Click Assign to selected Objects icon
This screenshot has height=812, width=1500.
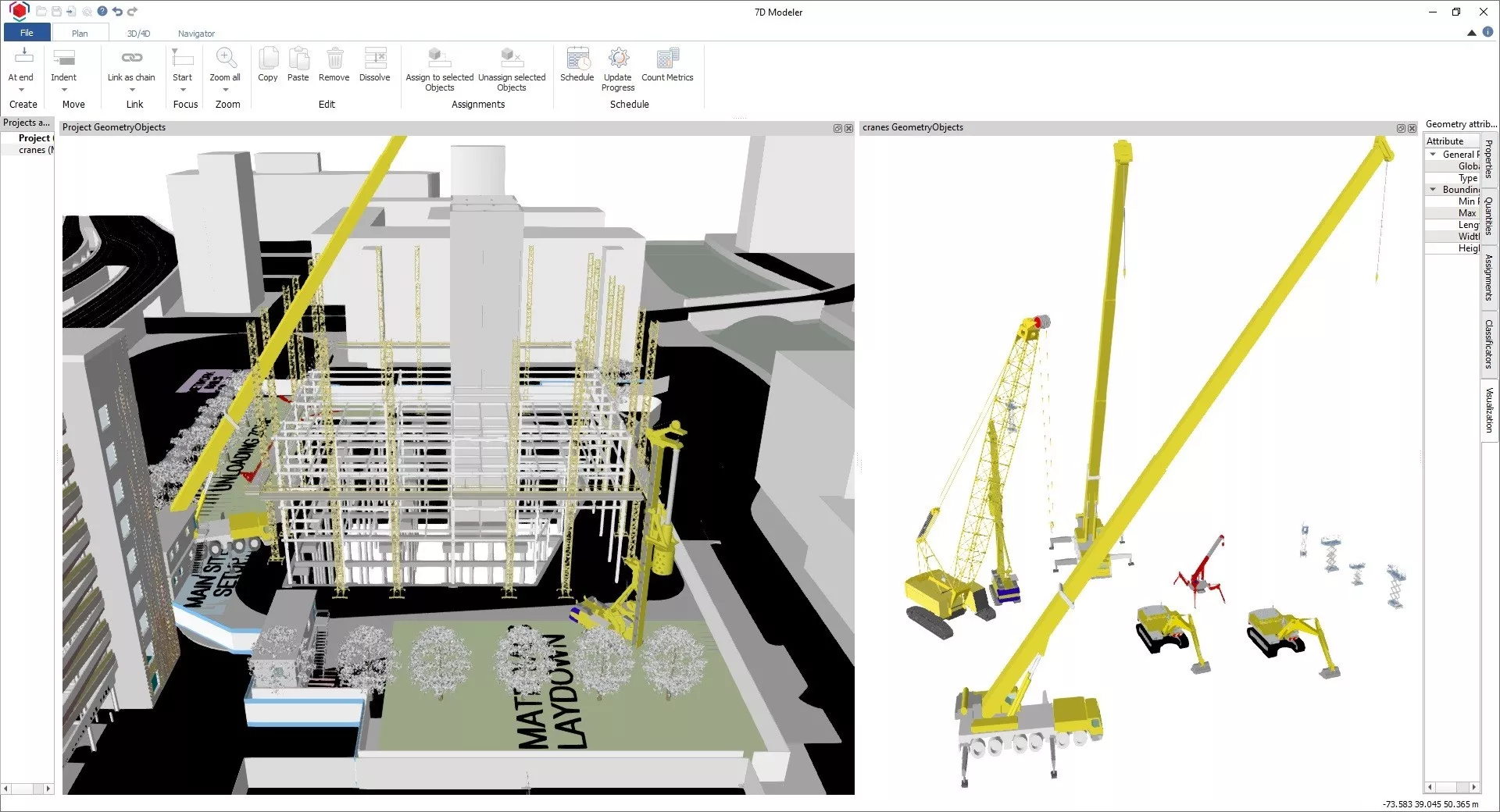439,58
